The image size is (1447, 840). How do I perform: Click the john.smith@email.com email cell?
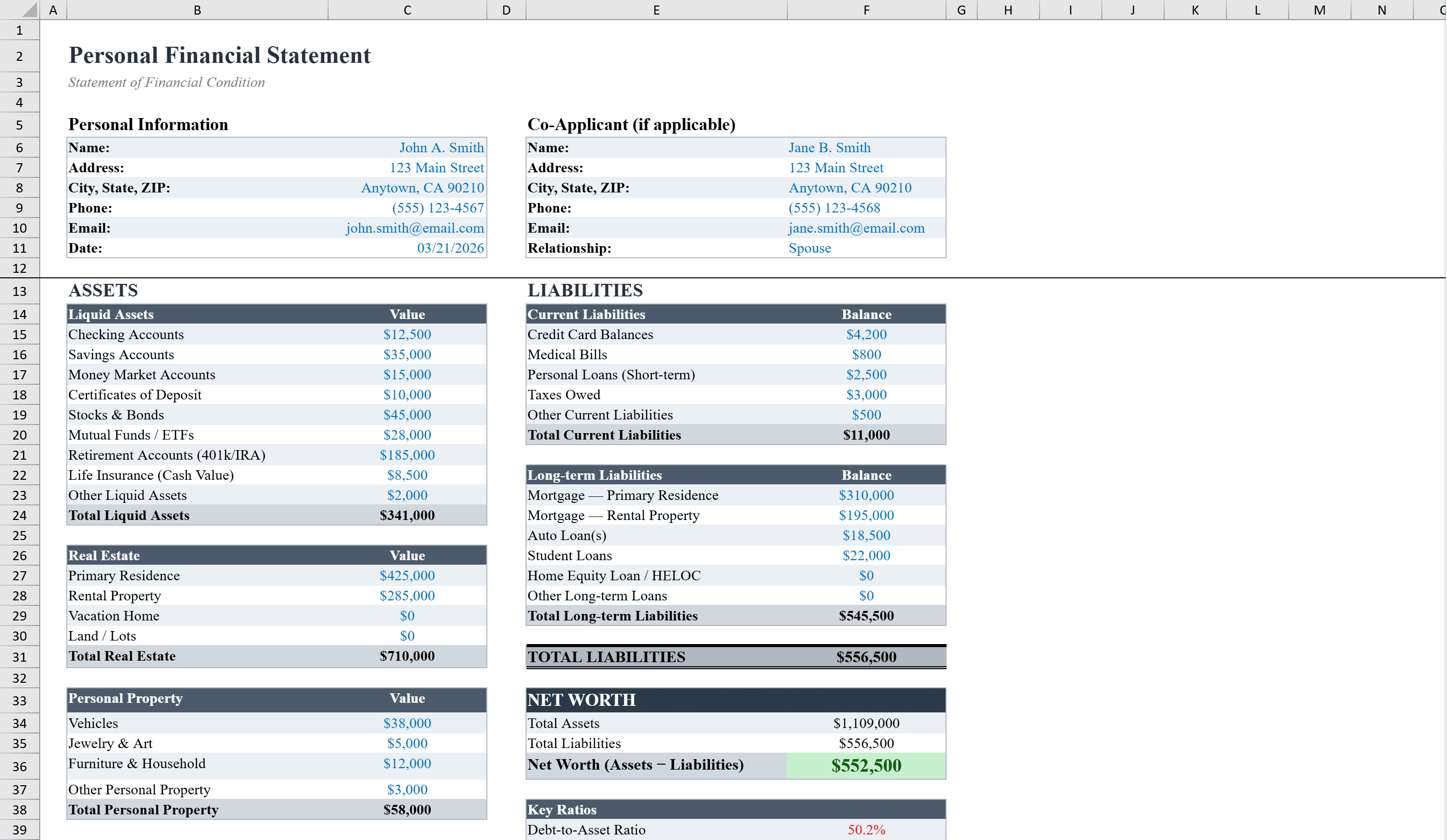[414, 228]
